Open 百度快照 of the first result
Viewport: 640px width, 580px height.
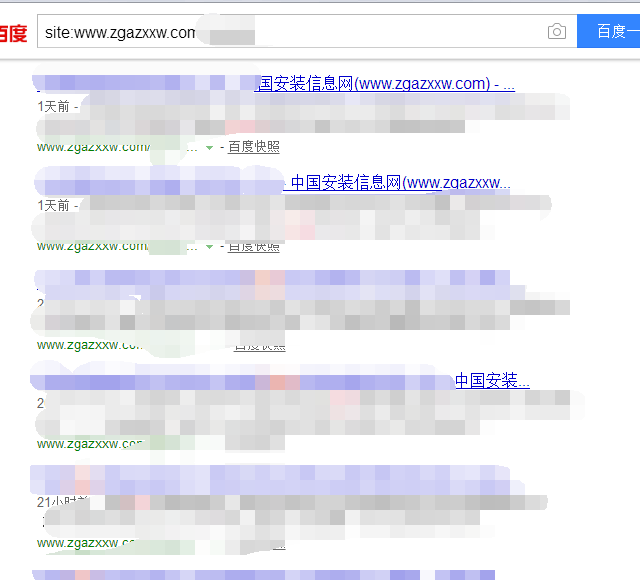tap(253, 147)
